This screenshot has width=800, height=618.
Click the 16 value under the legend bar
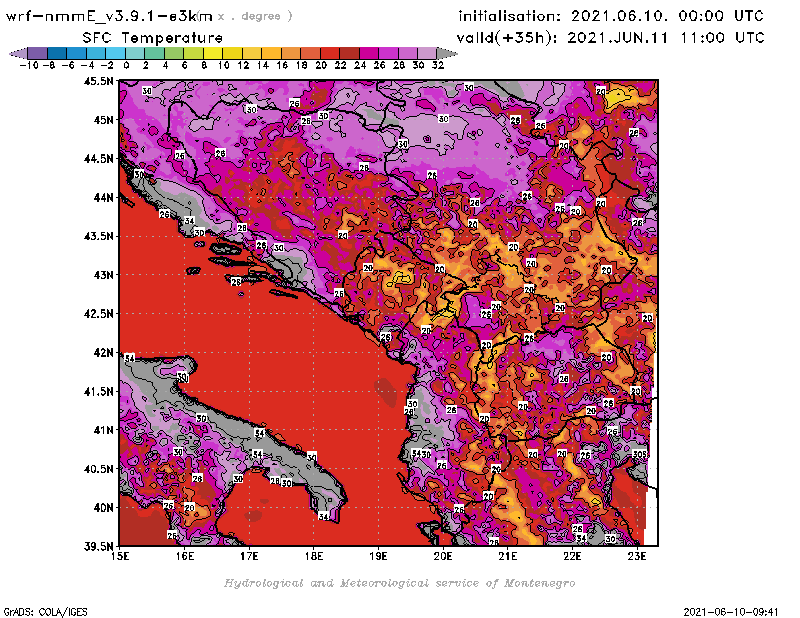point(282,65)
